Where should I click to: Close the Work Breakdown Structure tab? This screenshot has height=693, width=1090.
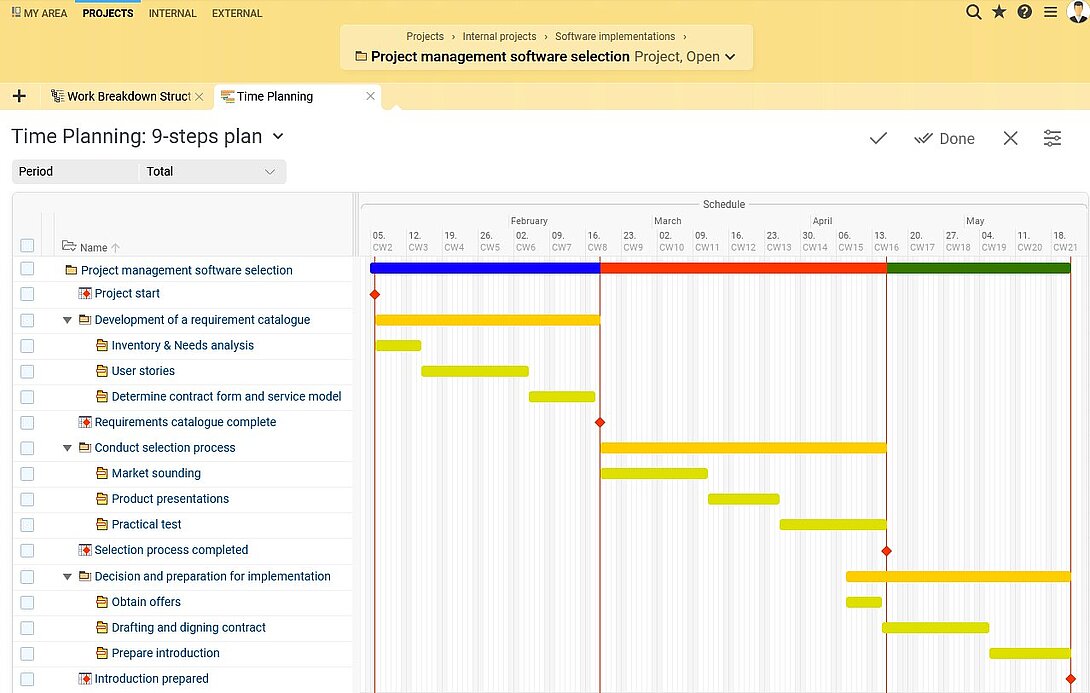point(199,97)
